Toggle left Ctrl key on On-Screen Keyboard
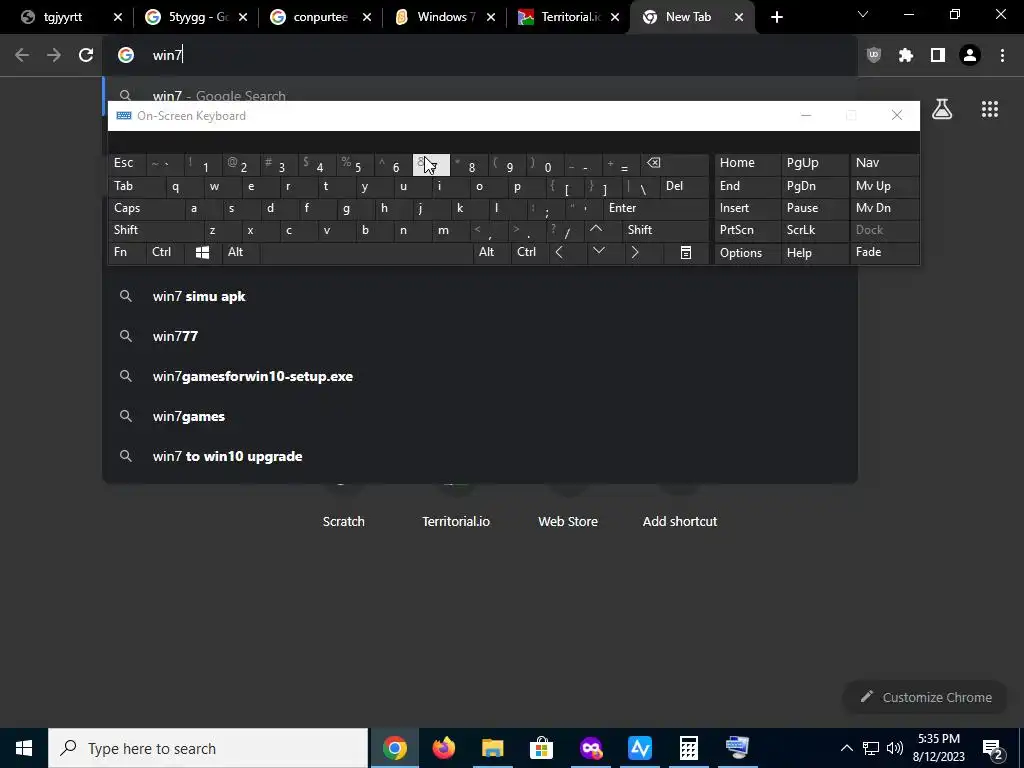The height and width of the screenshot is (768, 1024). (x=165, y=252)
